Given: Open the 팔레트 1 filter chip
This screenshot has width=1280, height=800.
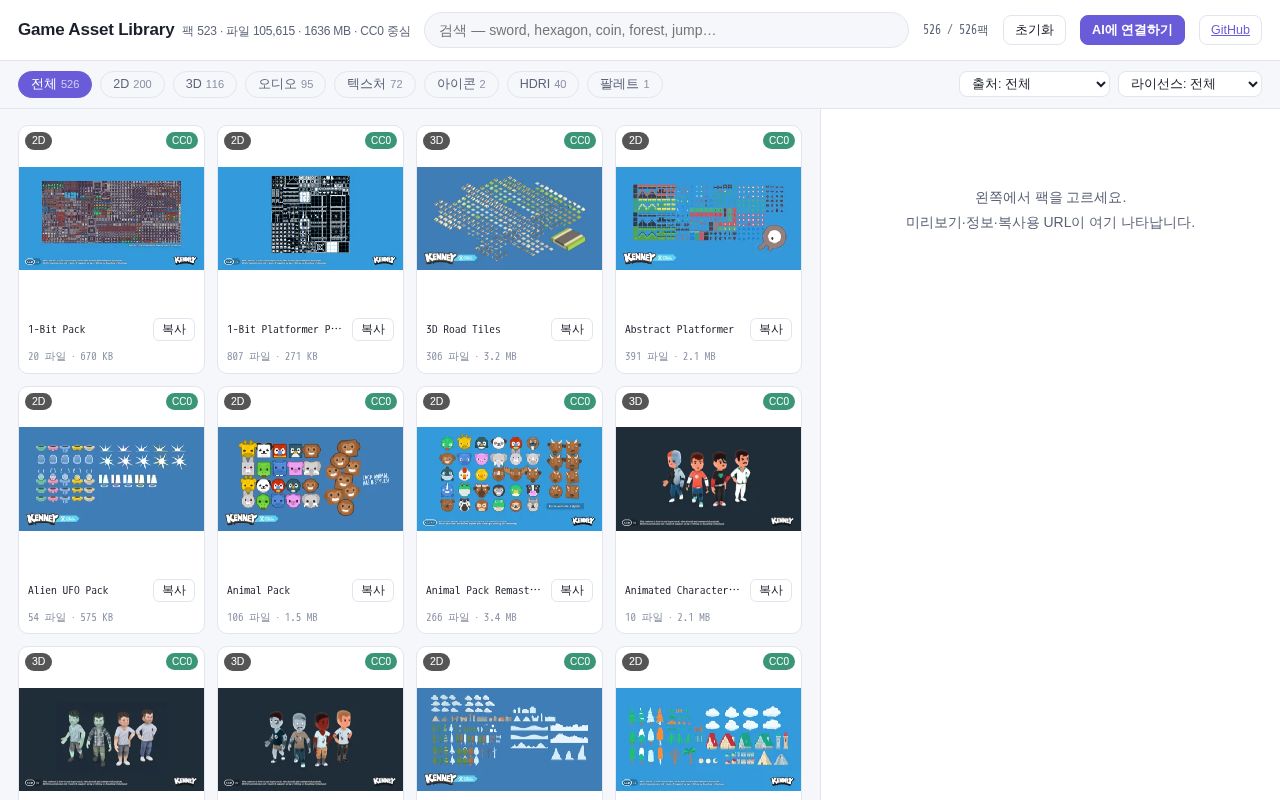Looking at the screenshot, I should pos(625,84).
